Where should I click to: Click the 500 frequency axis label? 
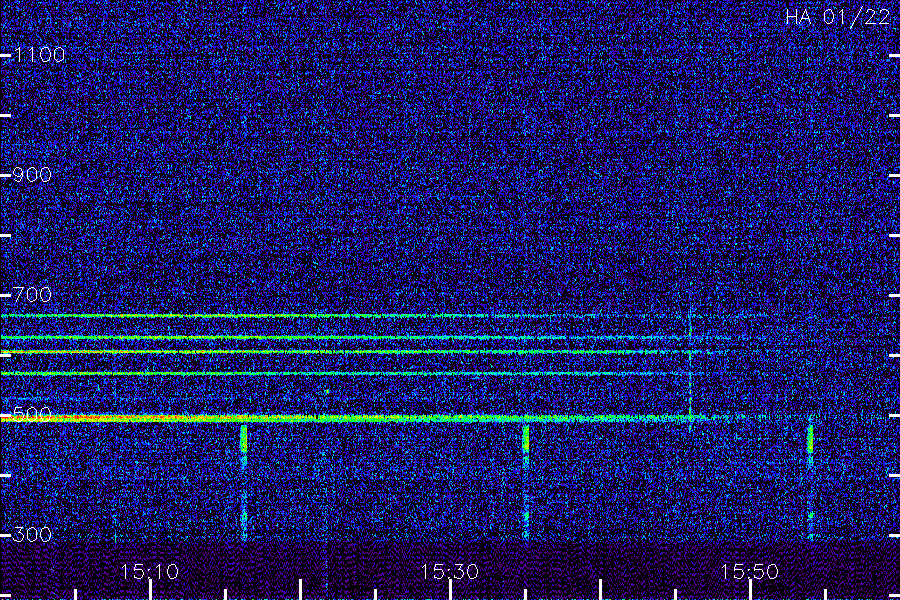coord(32,415)
